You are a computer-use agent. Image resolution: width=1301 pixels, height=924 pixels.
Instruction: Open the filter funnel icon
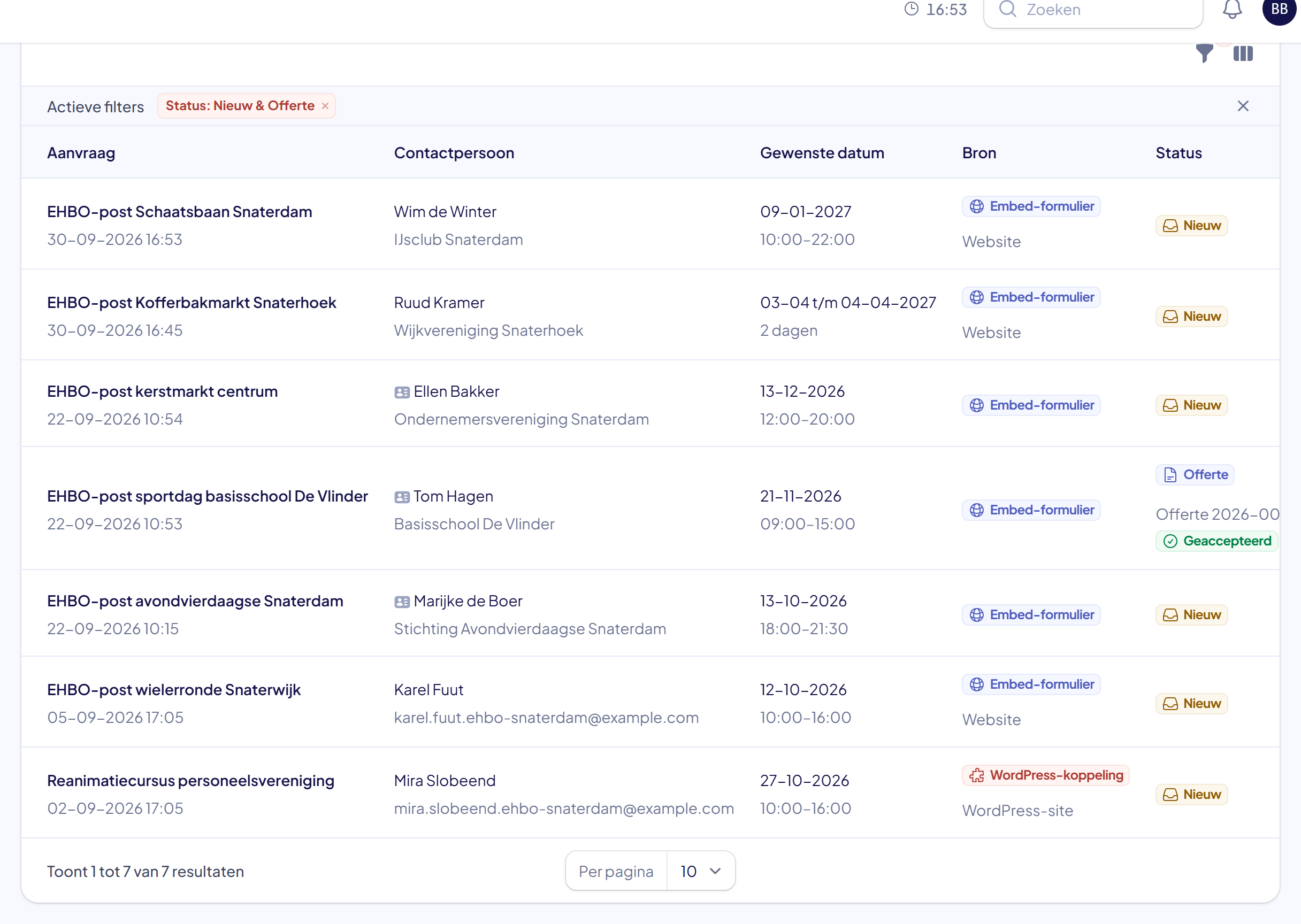1204,53
